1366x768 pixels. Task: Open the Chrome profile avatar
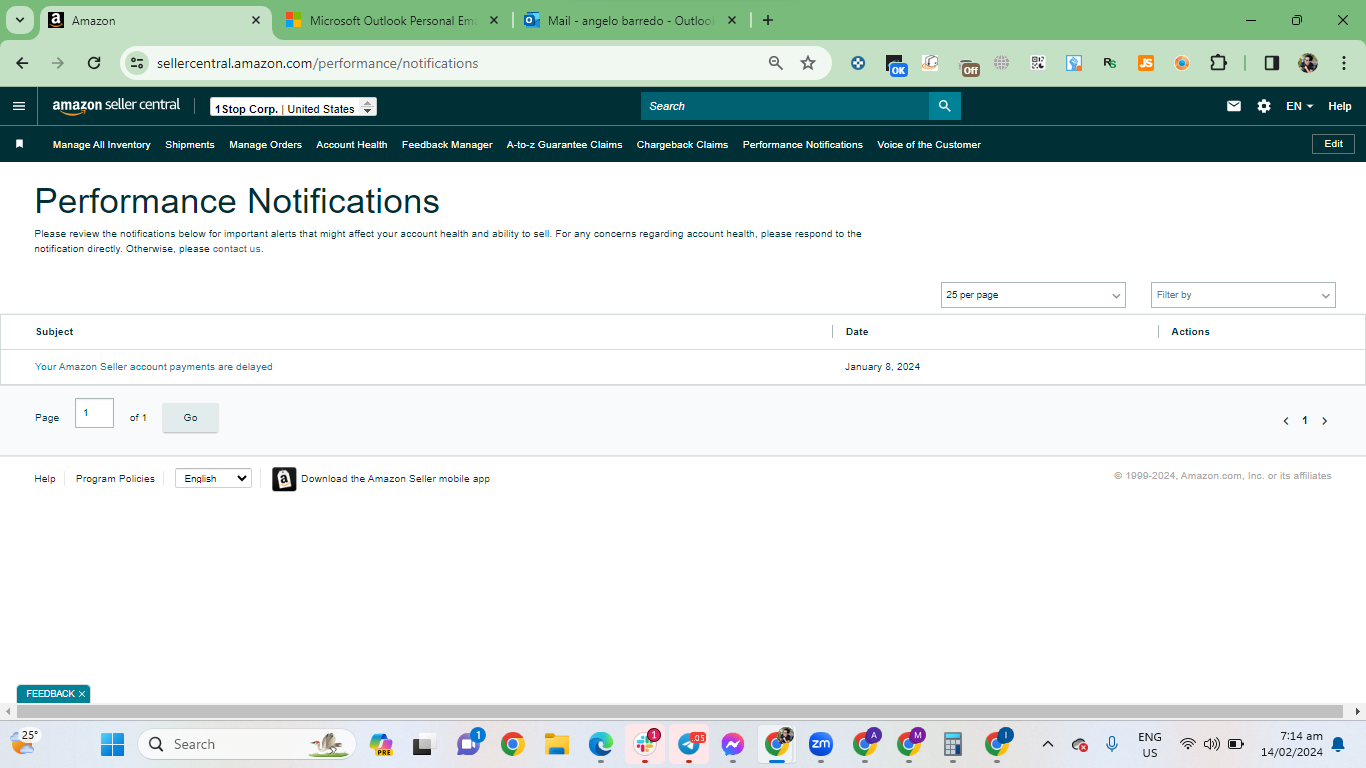click(x=1308, y=63)
